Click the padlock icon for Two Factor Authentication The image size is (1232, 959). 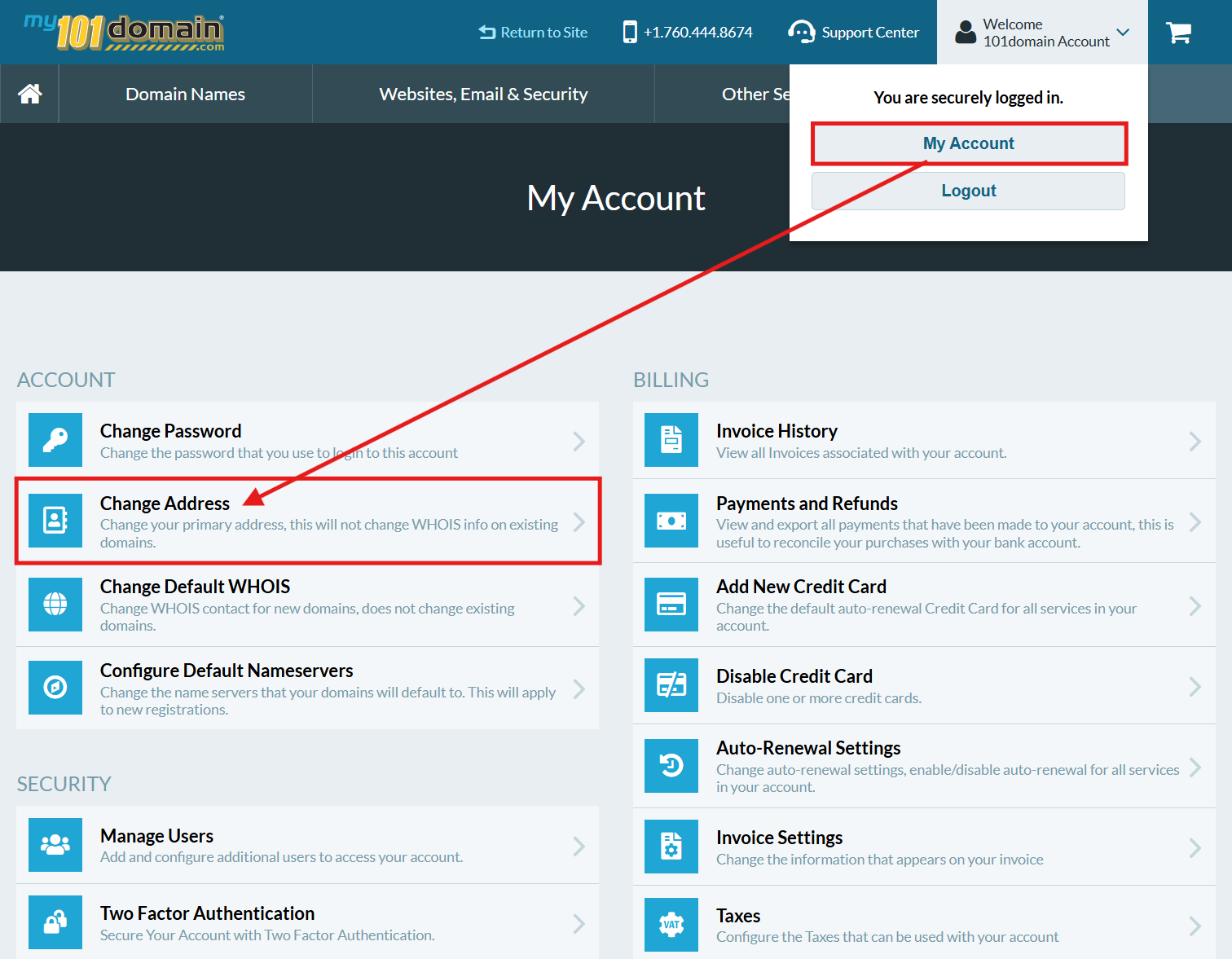[55, 922]
